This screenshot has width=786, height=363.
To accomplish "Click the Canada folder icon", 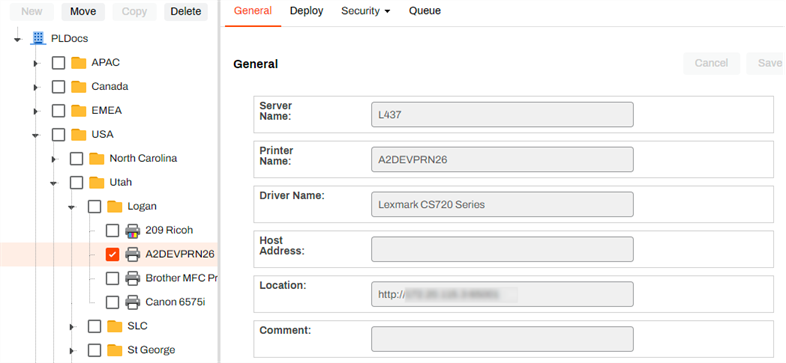I will (x=79, y=87).
